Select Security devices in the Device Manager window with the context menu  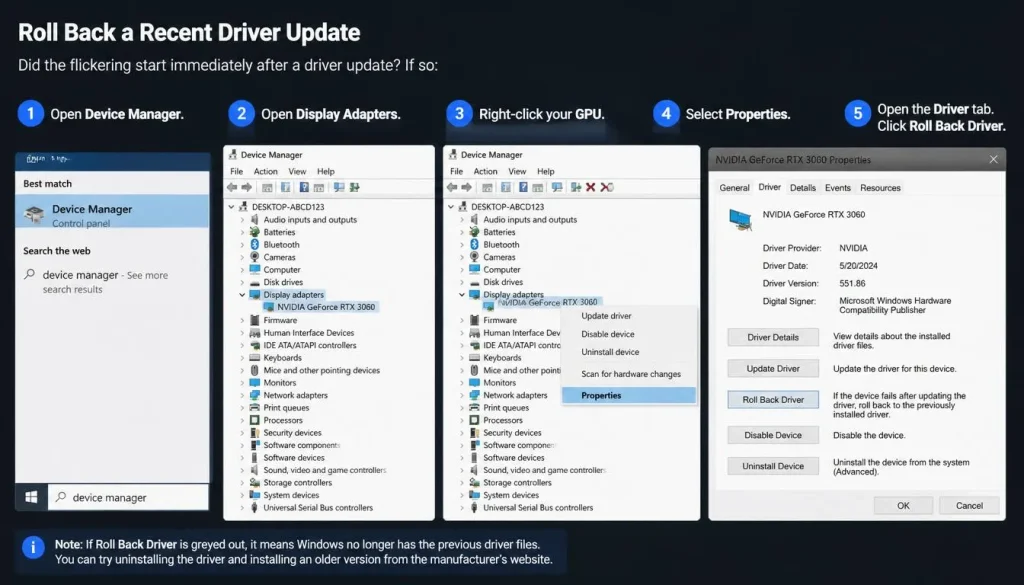512,432
